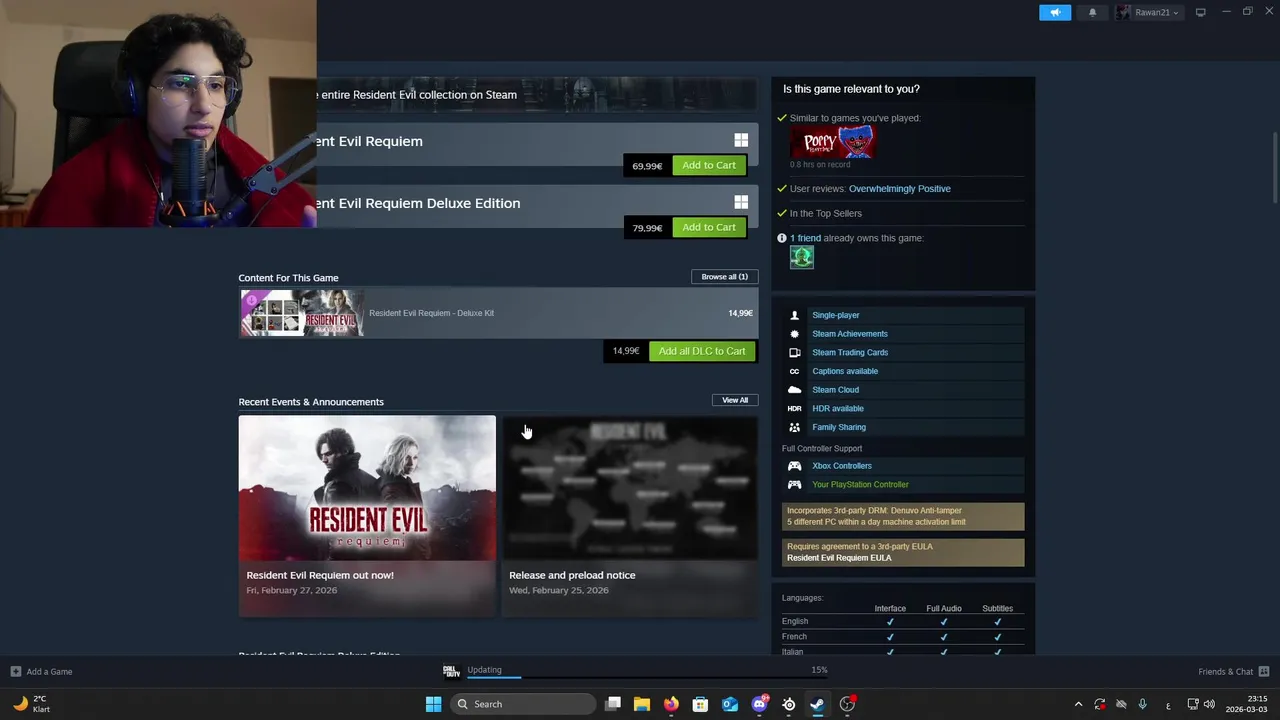Image resolution: width=1280 pixels, height=720 pixels.
Task: Open Discord from the taskbar
Action: click(x=759, y=704)
